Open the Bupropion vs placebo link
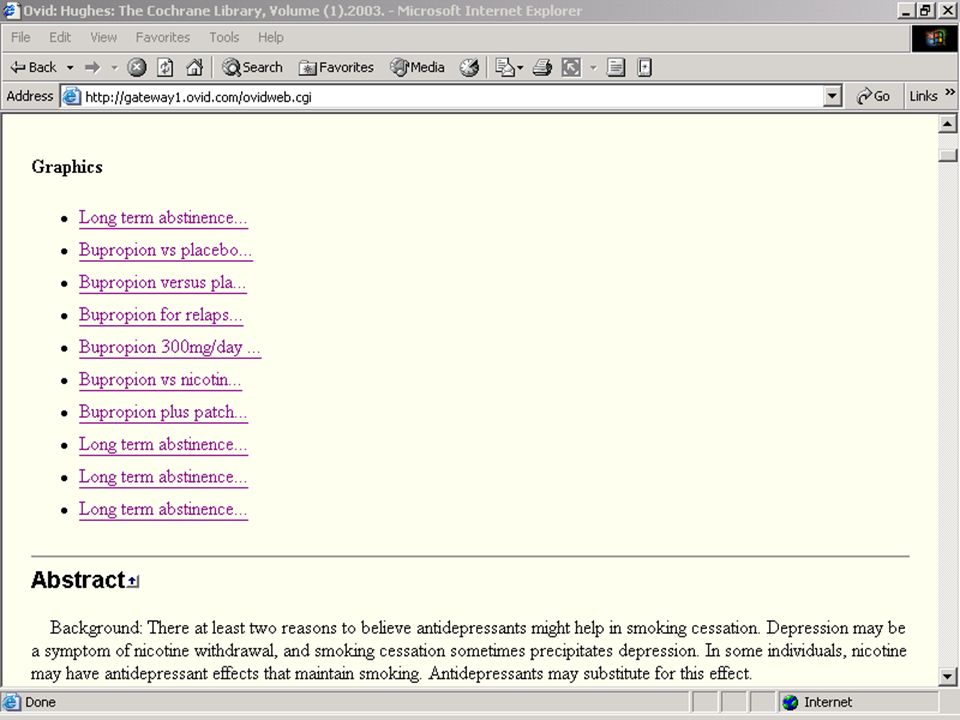Image resolution: width=960 pixels, height=720 pixels. tap(165, 250)
